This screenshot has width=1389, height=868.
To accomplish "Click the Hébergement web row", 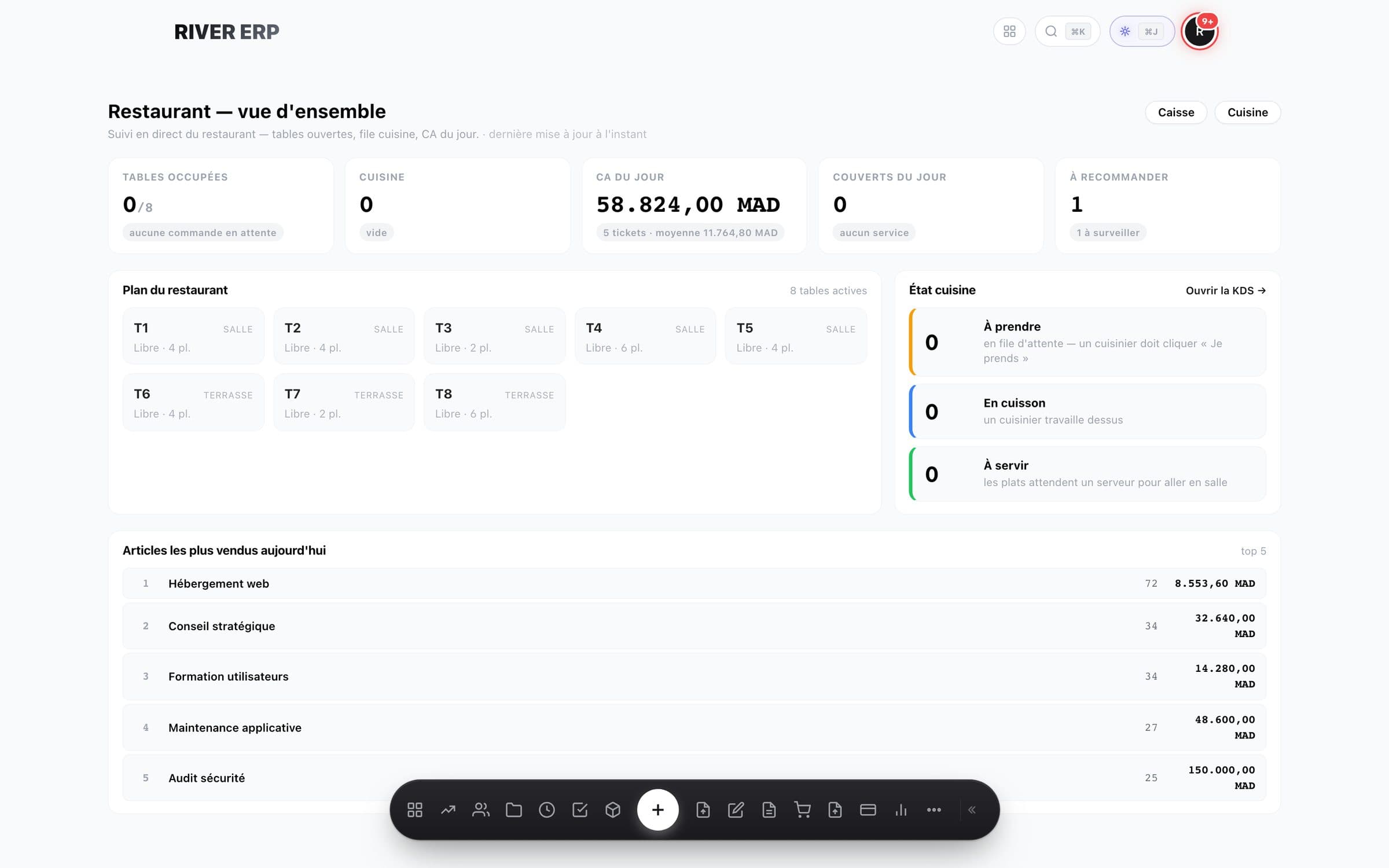I will click(694, 583).
